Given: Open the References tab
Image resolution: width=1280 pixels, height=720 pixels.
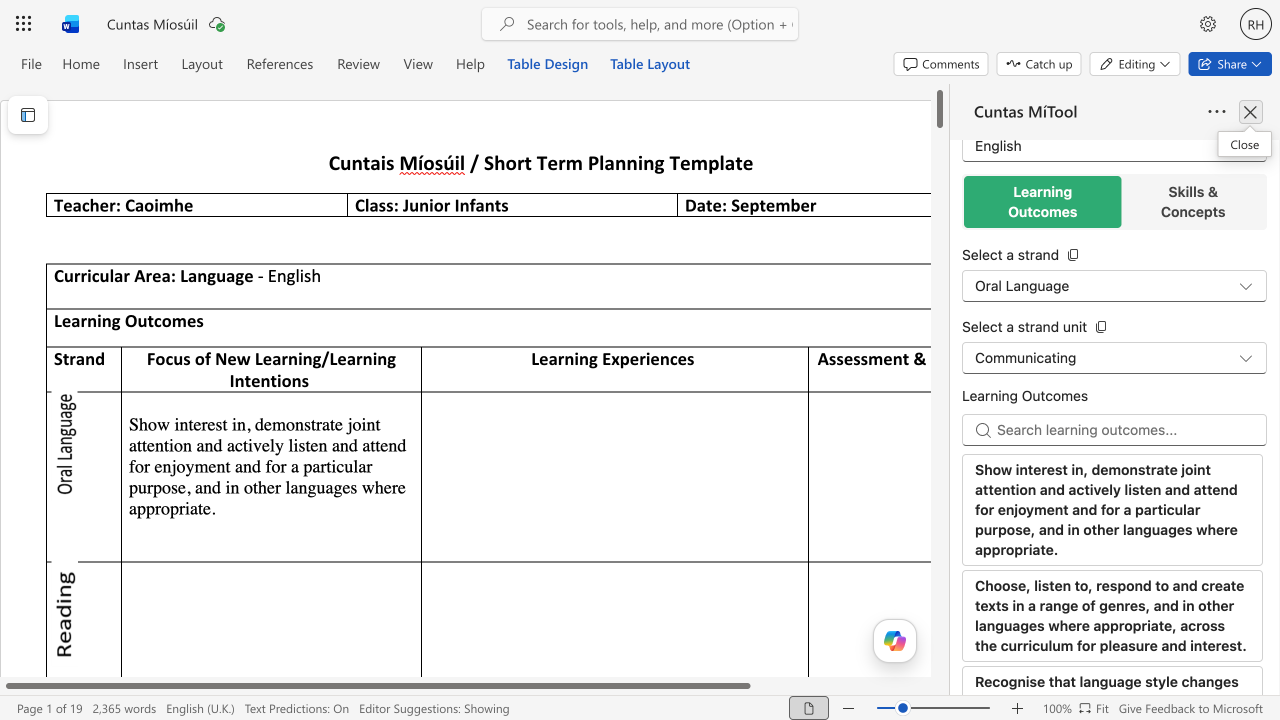Looking at the screenshot, I should pyautogui.click(x=280, y=64).
